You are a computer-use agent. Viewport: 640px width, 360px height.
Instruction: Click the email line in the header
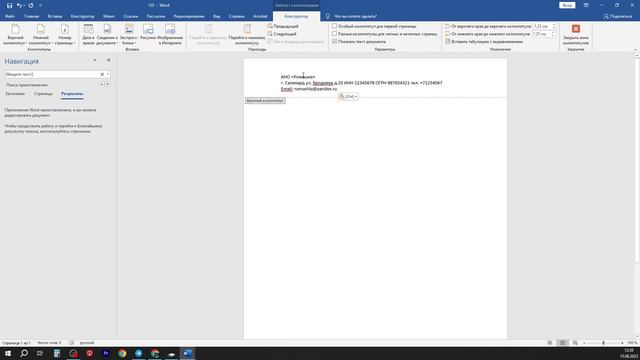click(309, 89)
